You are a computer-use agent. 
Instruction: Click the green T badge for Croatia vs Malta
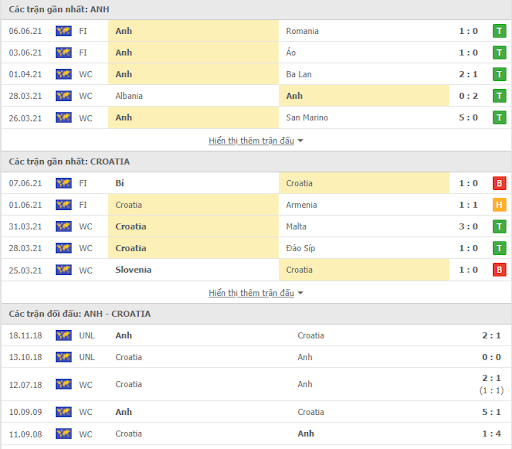(x=499, y=226)
